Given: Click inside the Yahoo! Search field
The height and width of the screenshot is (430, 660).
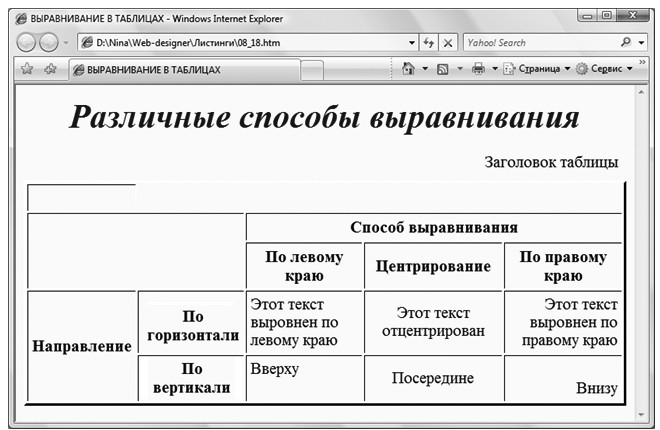Looking at the screenshot, I should 540,44.
